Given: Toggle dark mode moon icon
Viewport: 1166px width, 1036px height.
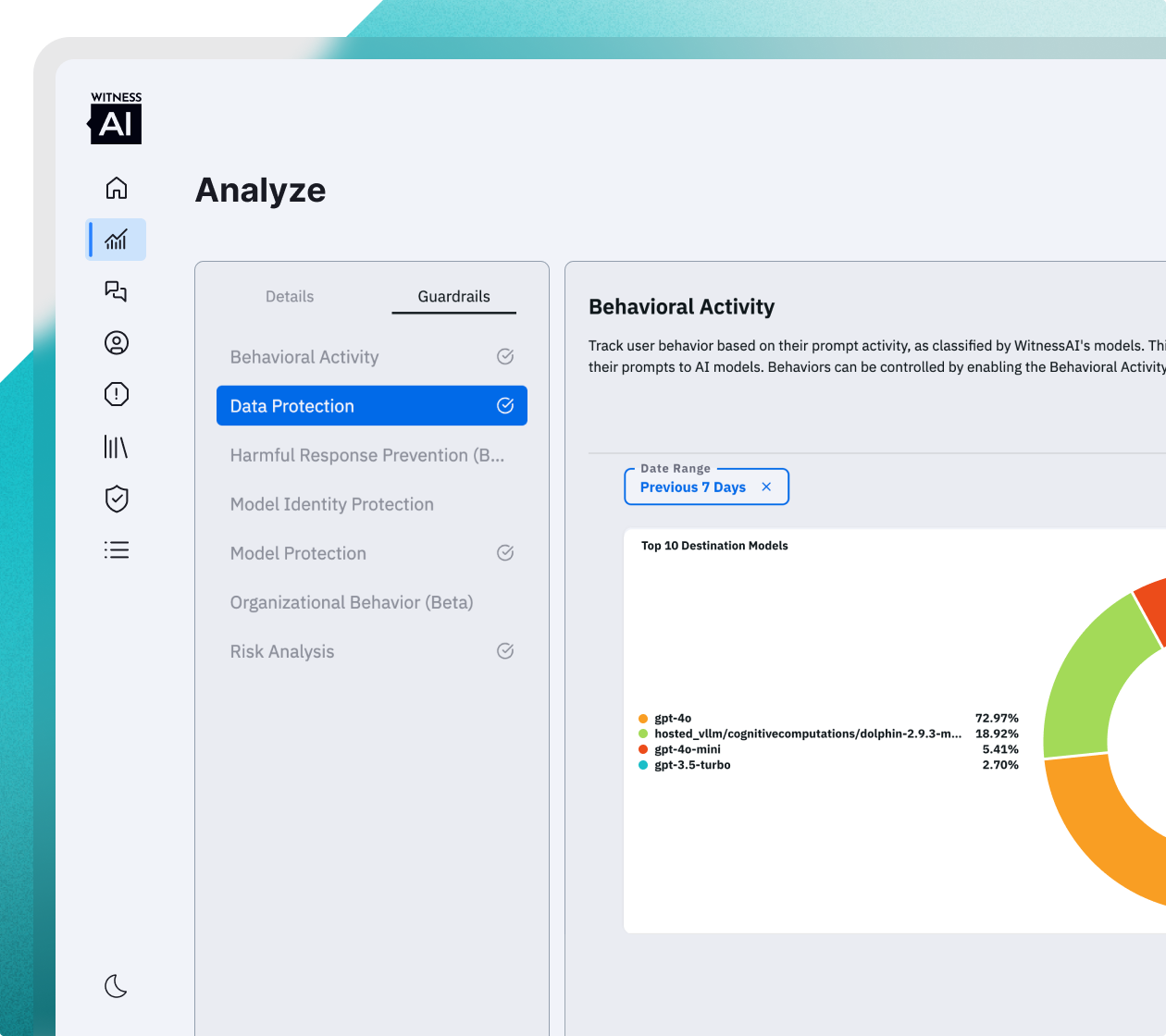Looking at the screenshot, I should (116, 986).
